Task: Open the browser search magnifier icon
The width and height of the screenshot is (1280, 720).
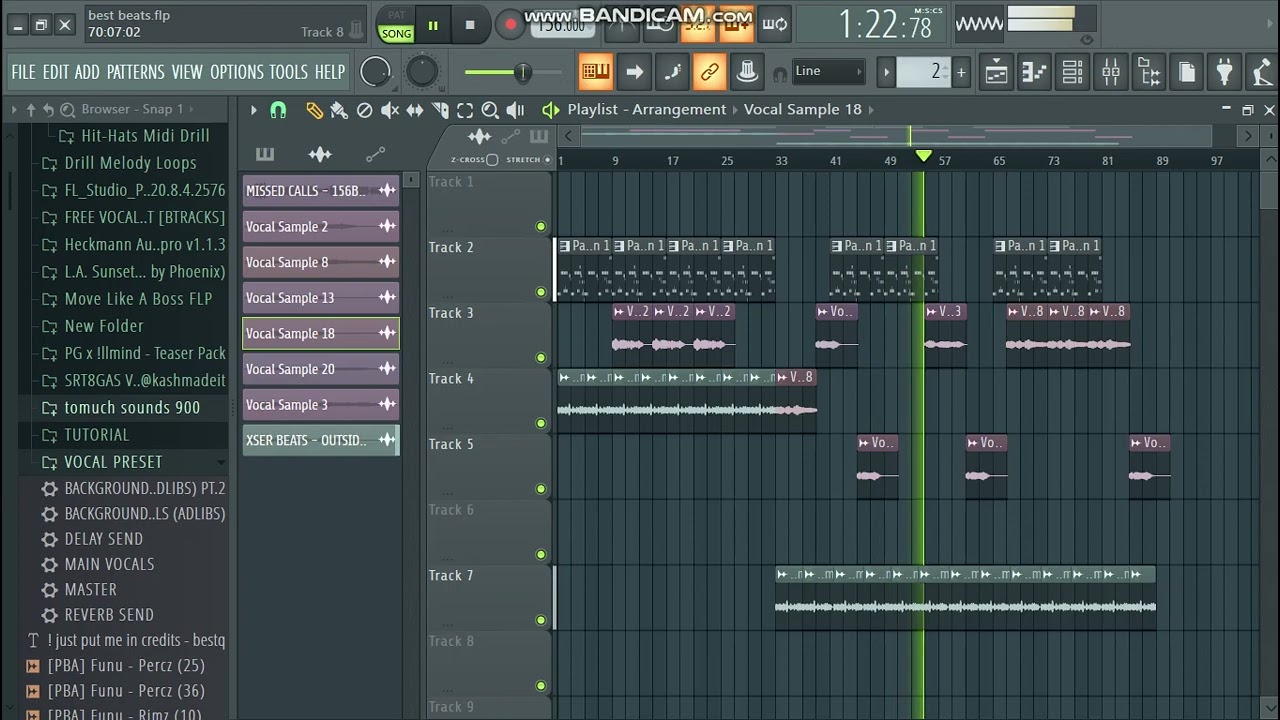Action: pos(67,109)
